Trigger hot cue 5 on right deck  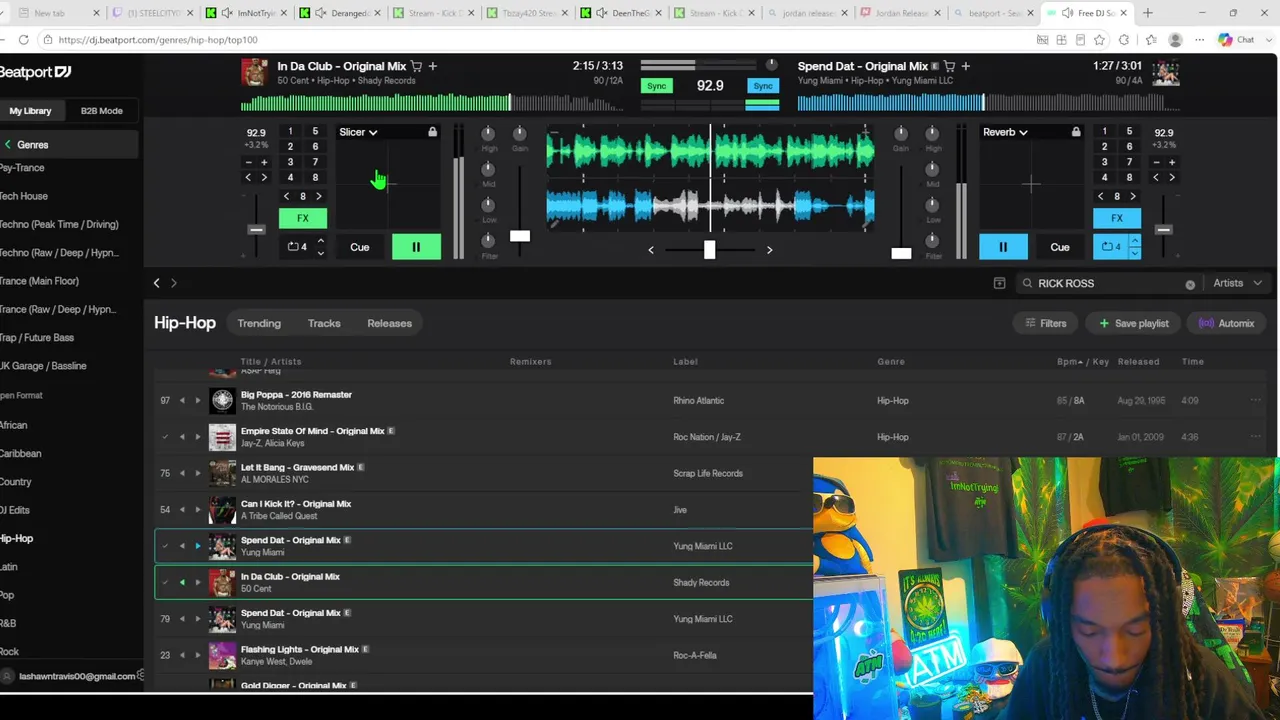tap(1129, 132)
